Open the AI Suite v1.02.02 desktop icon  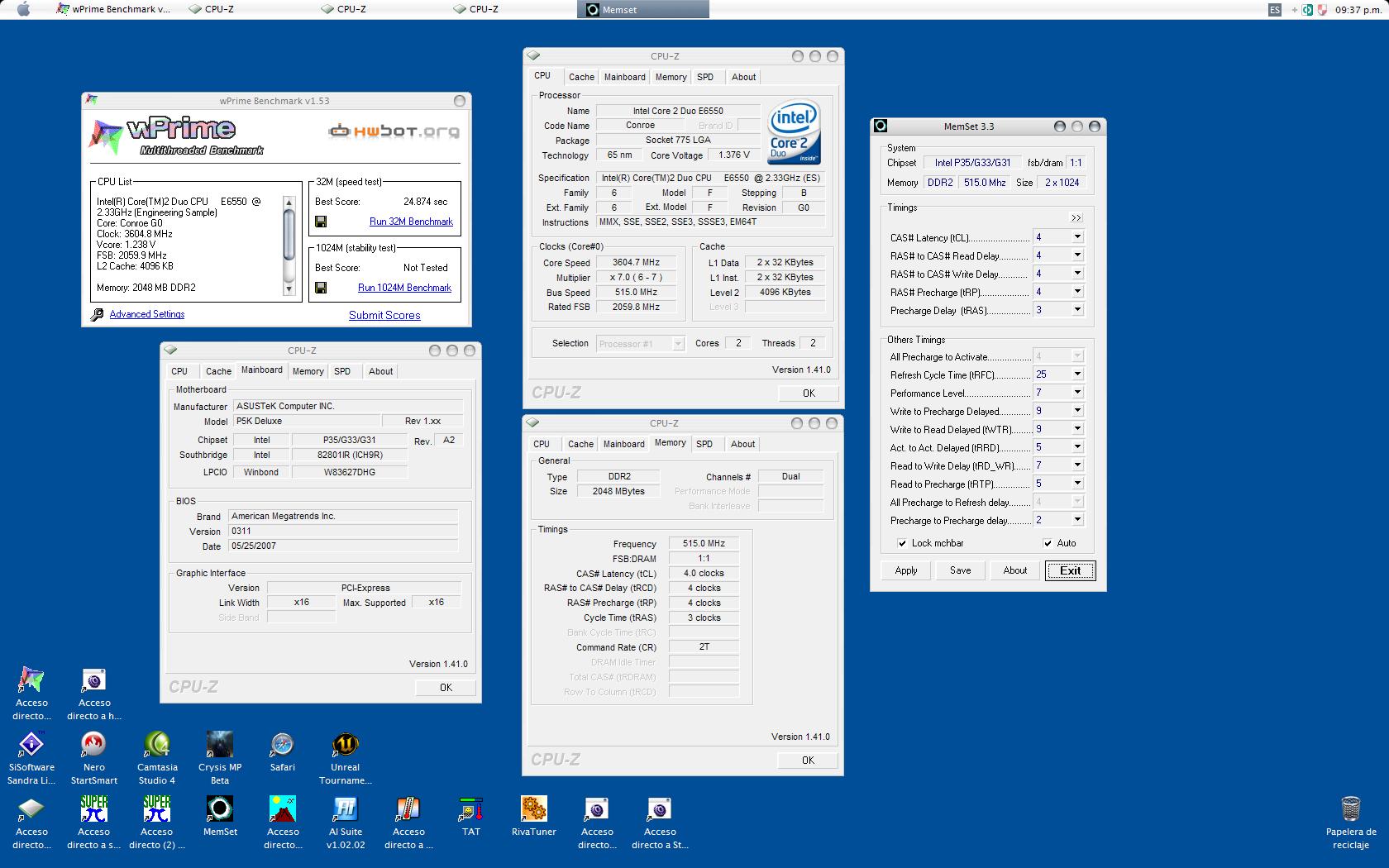point(346,809)
